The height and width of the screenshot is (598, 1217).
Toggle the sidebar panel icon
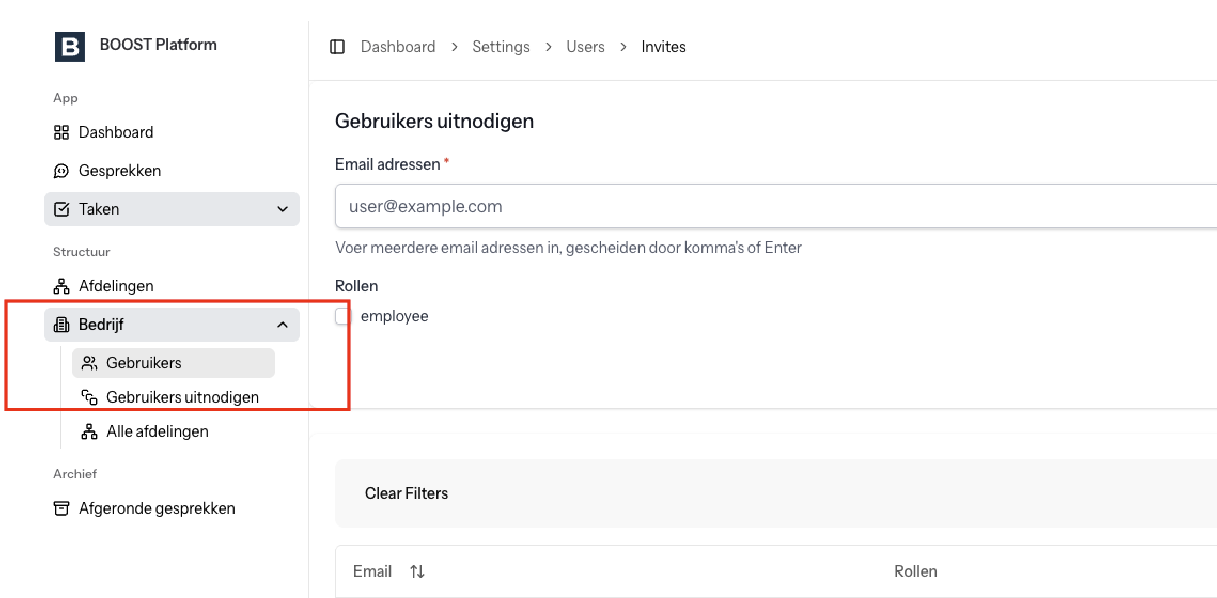click(x=337, y=47)
